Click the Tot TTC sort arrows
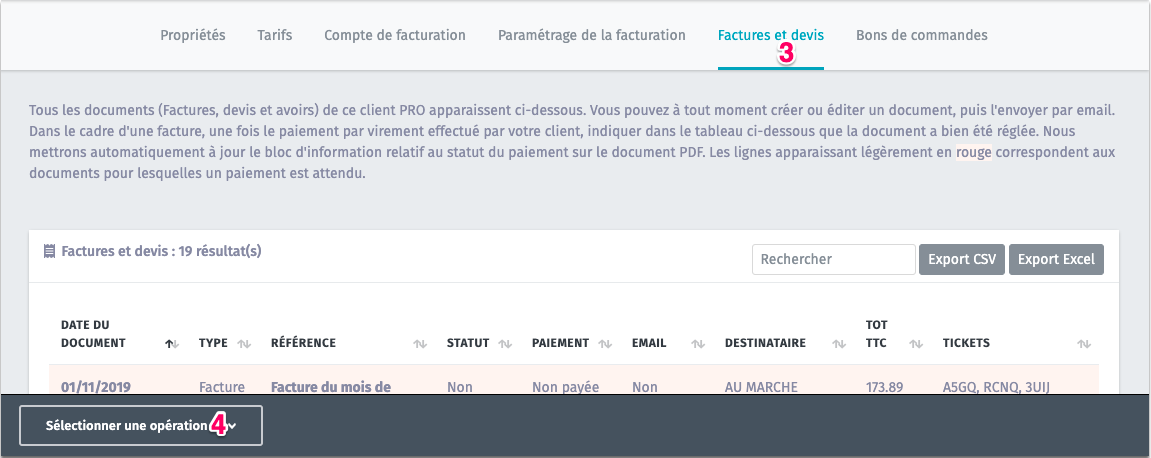Image resolution: width=1151 pixels, height=458 pixels. coord(915,343)
